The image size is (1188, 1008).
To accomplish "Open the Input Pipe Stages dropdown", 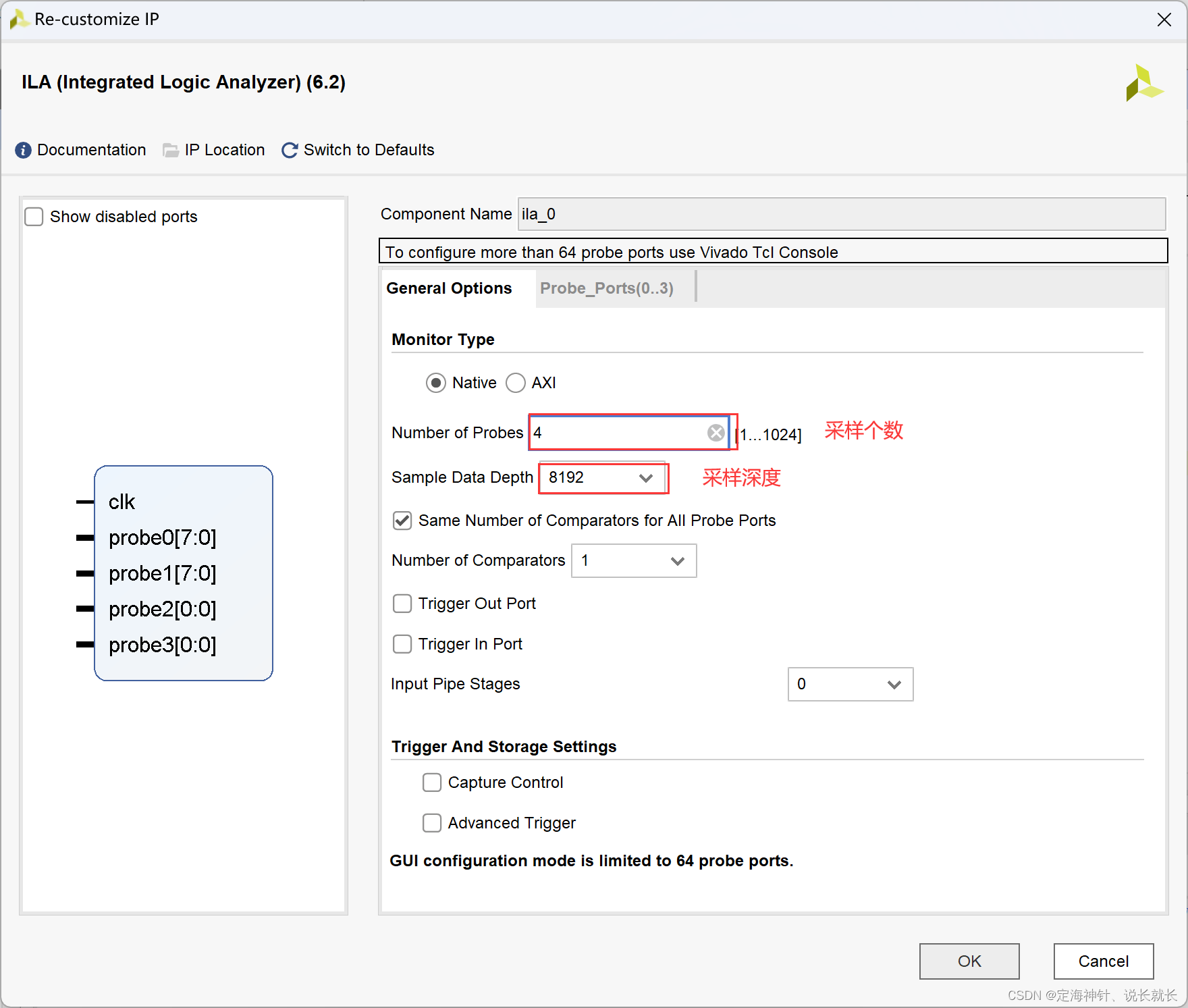I will click(850, 685).
